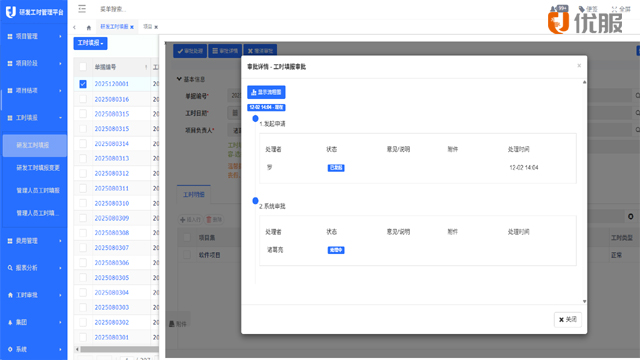
Task: Click the home icon in the tab bar
Action: click(89, 27)
